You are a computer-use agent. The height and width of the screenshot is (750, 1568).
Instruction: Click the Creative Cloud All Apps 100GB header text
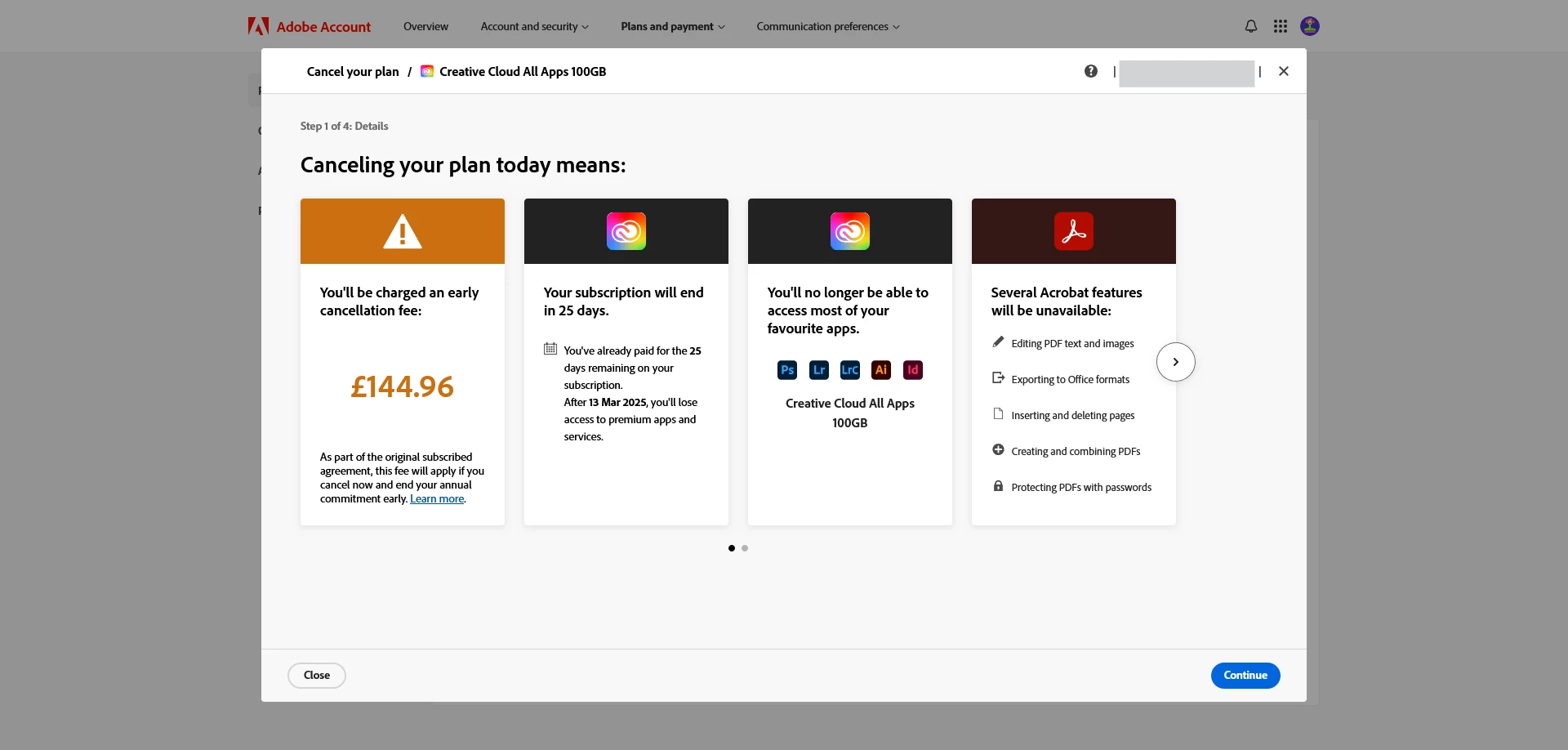(x=523, y=72)
